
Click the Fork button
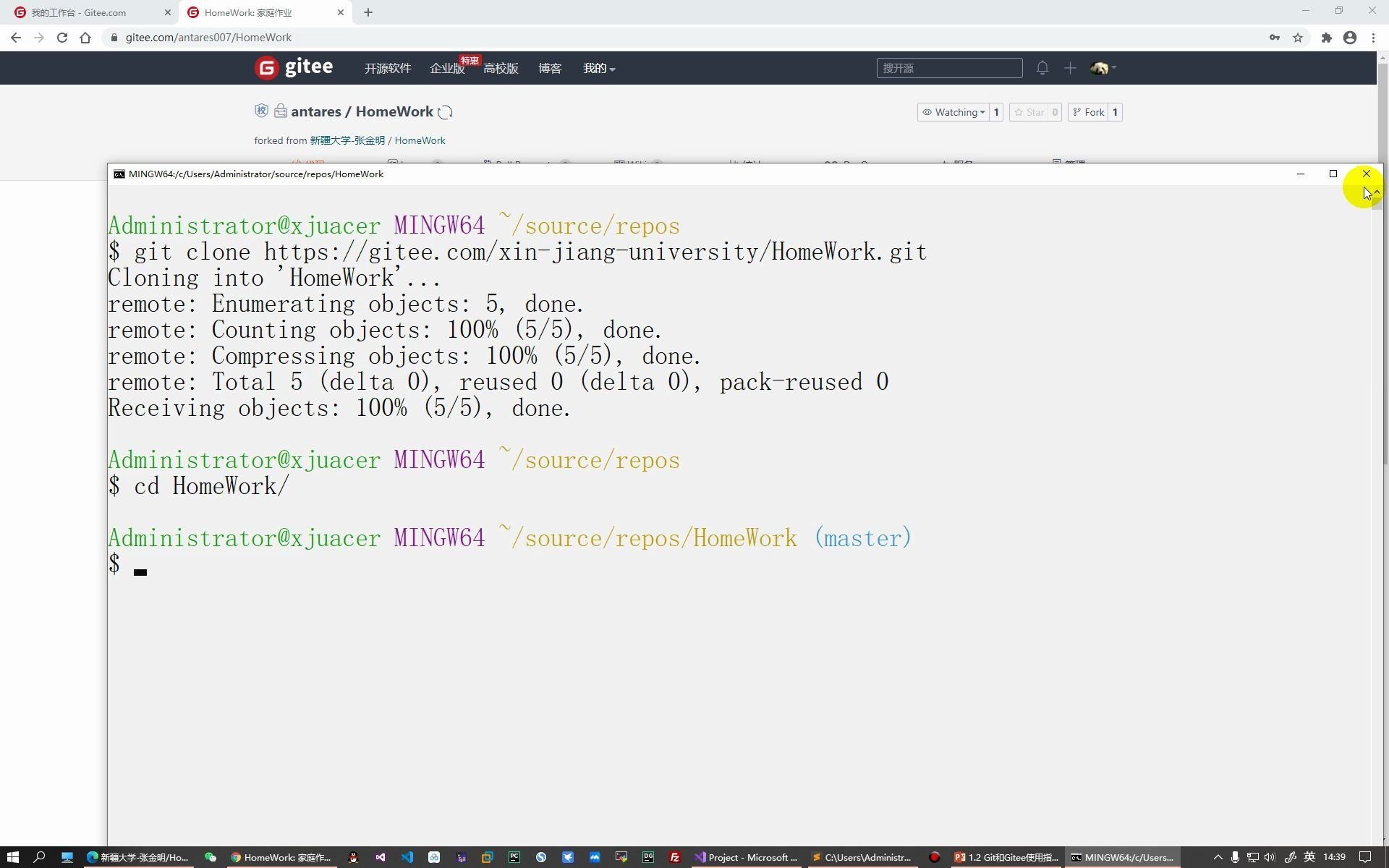[x=1089, y=112]
